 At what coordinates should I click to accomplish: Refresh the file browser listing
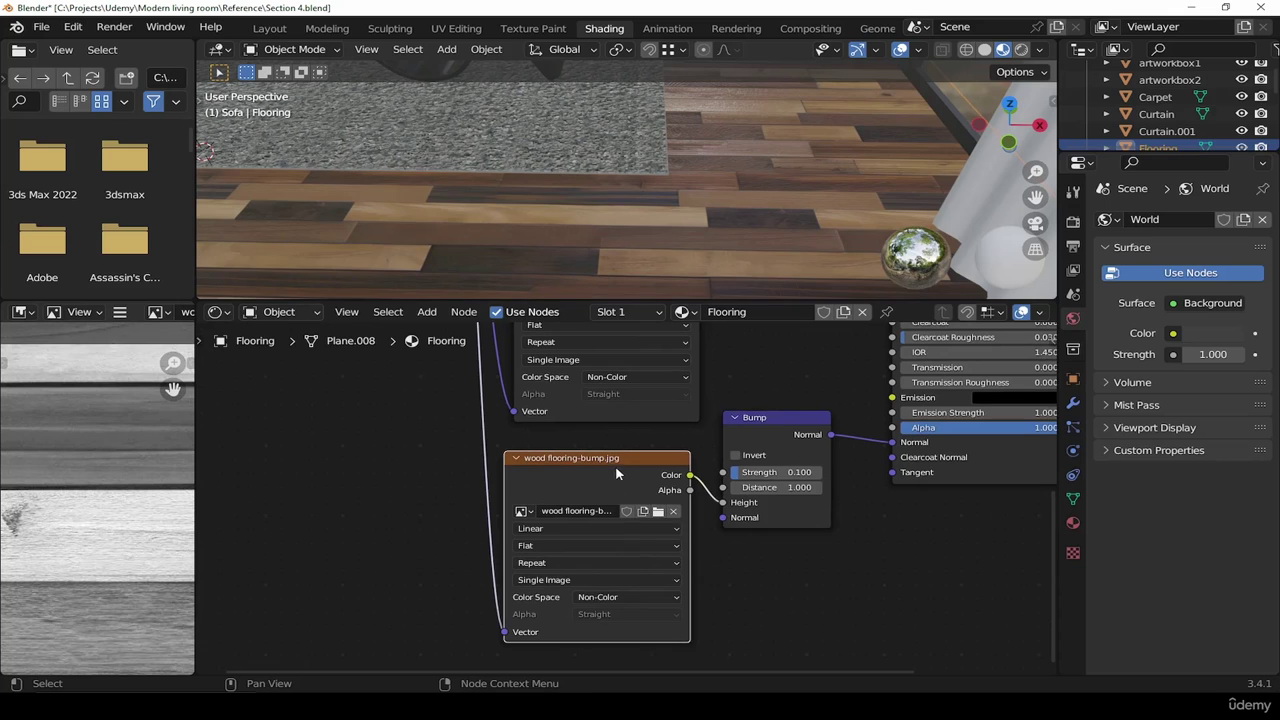(92, 78)
